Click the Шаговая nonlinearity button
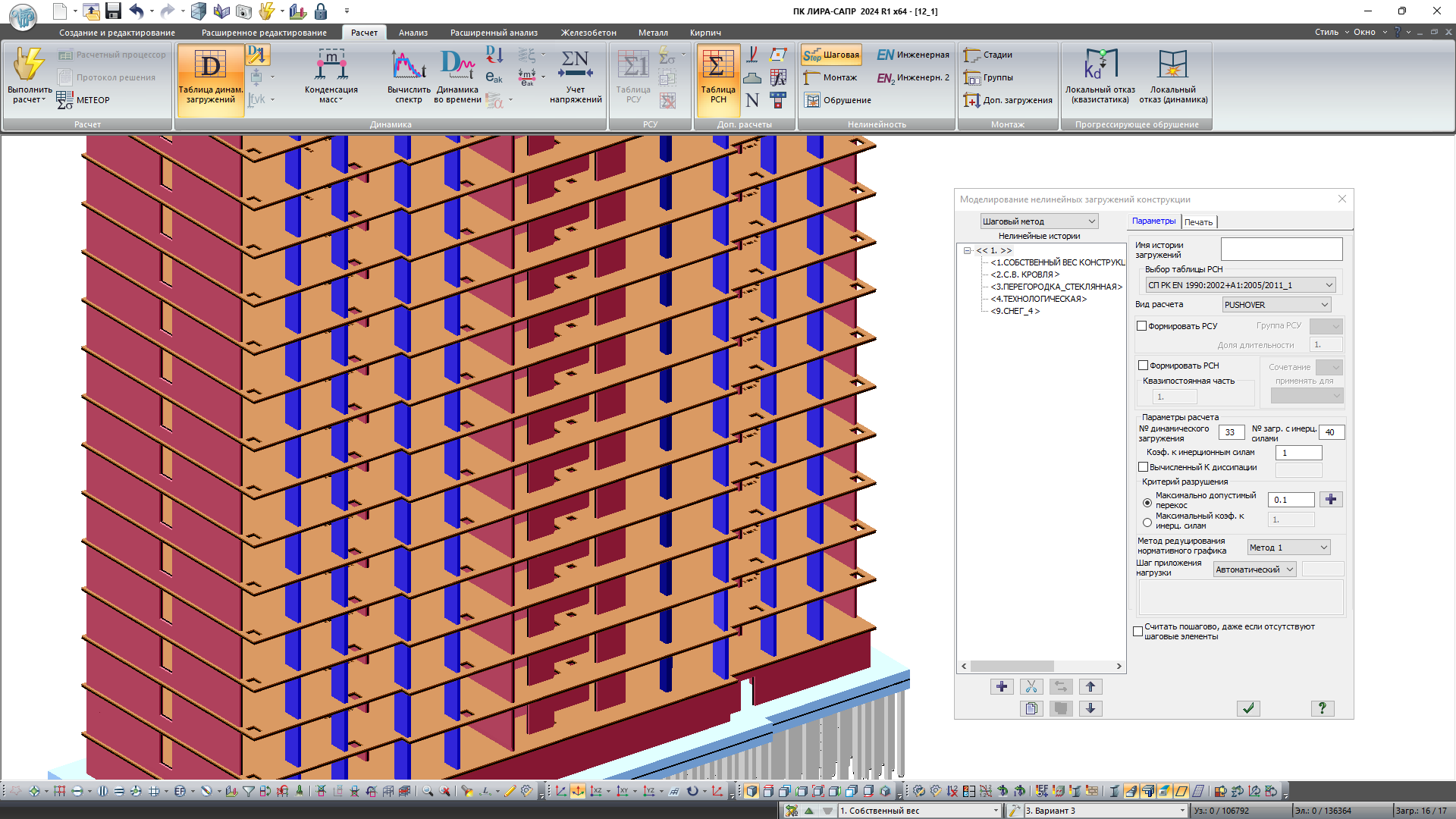The image size is (1456, 819). tap(832, 55)
